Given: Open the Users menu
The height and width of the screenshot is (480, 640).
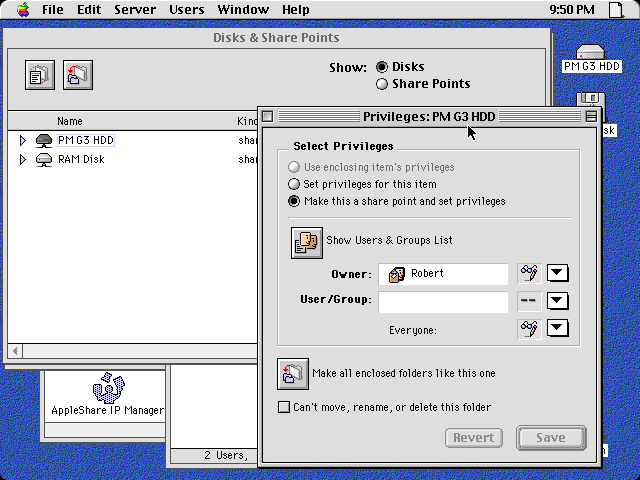Looking at the screenshot, I should (186, 10).
